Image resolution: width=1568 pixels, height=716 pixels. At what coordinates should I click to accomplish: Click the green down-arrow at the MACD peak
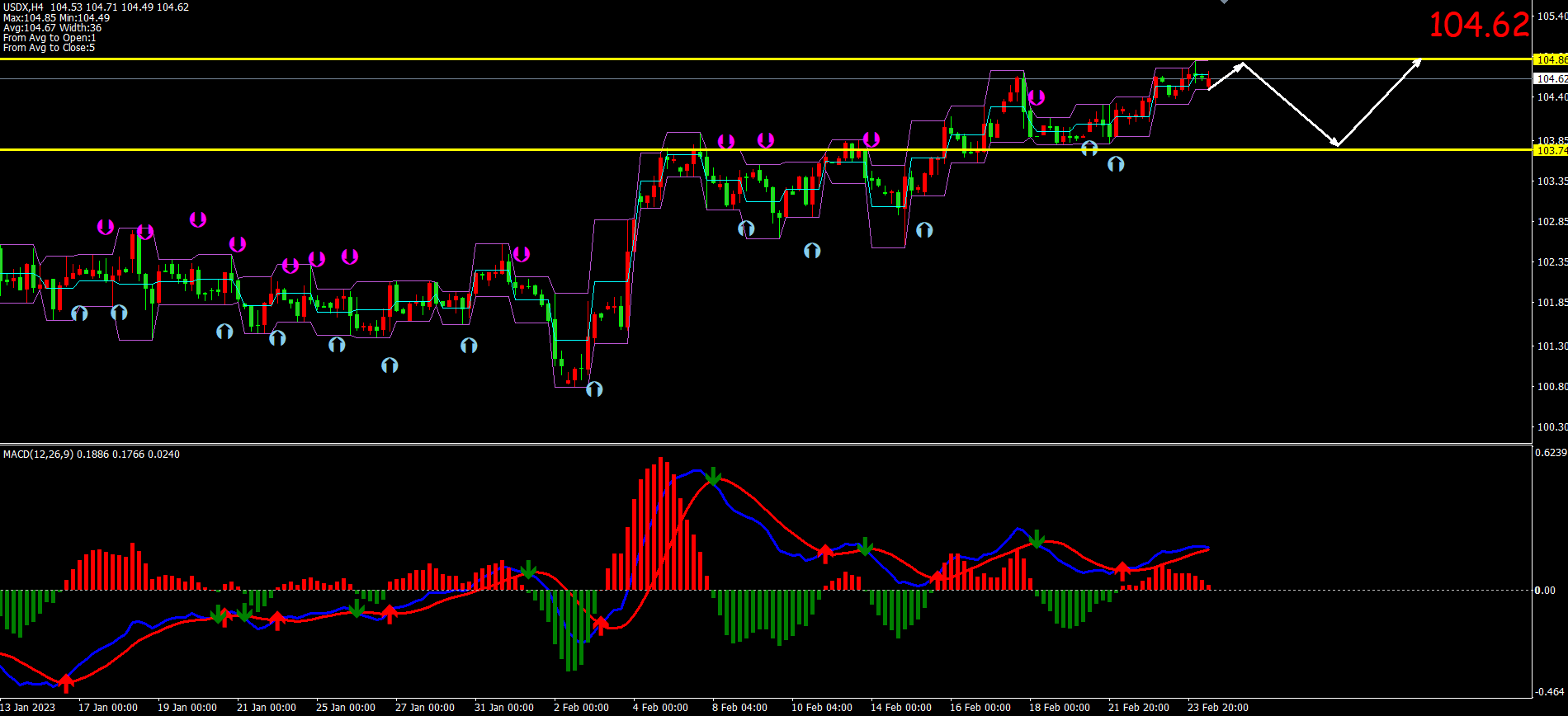coord(714,477)
